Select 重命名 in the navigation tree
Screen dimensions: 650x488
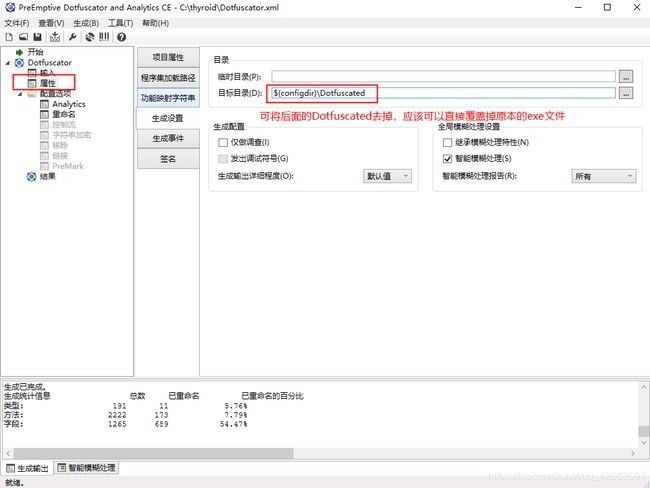[x=64, y=114]
